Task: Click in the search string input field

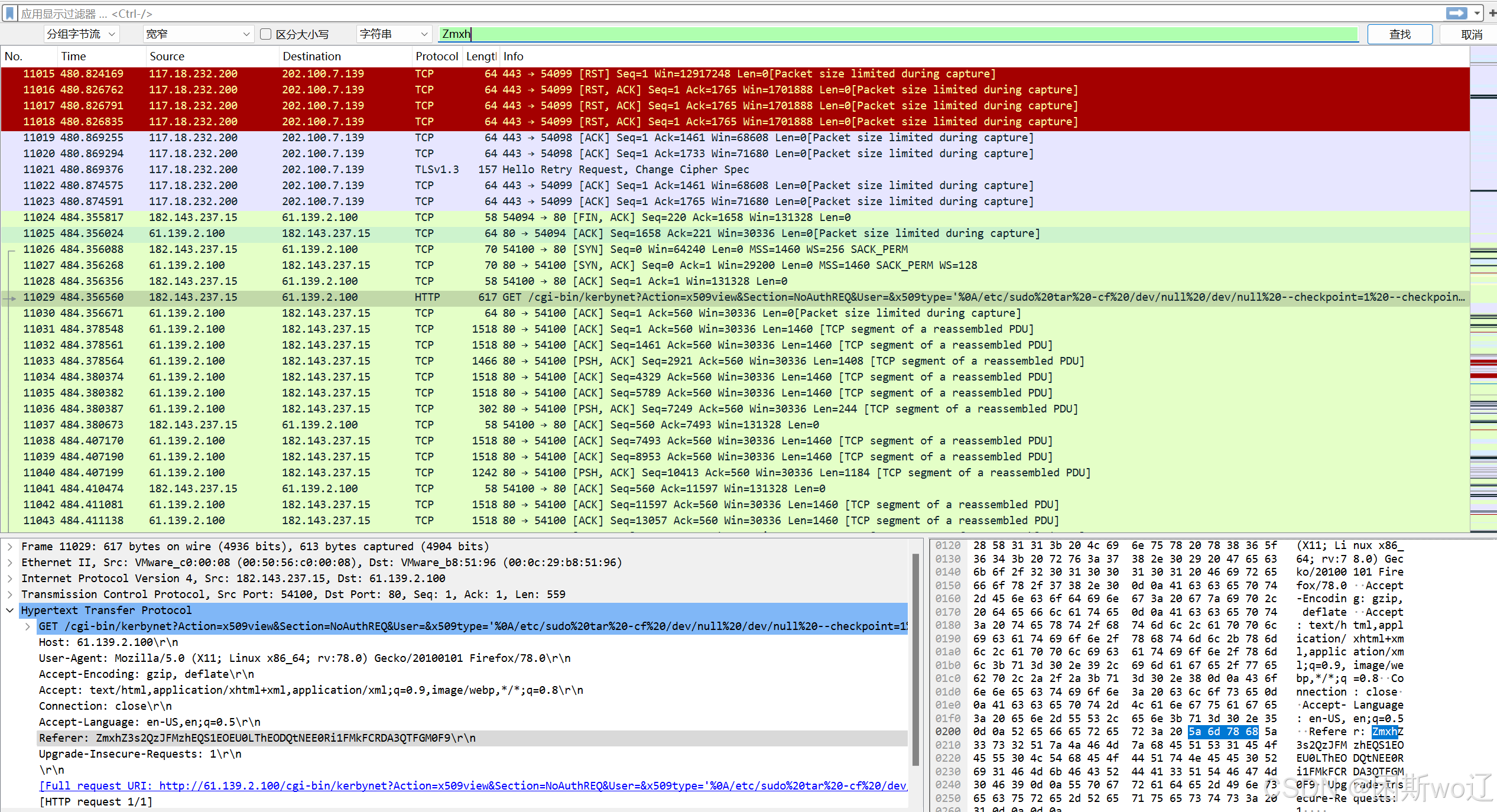Action: [886, 34]
